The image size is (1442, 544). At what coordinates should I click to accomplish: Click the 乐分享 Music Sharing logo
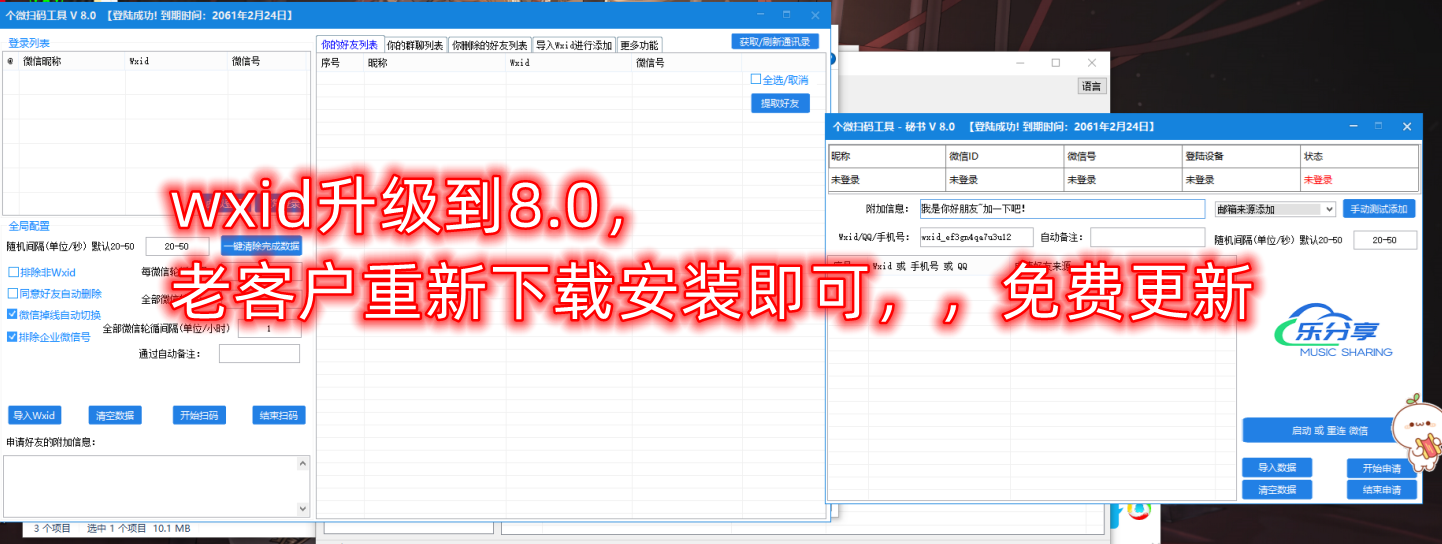coord(1331,329)
